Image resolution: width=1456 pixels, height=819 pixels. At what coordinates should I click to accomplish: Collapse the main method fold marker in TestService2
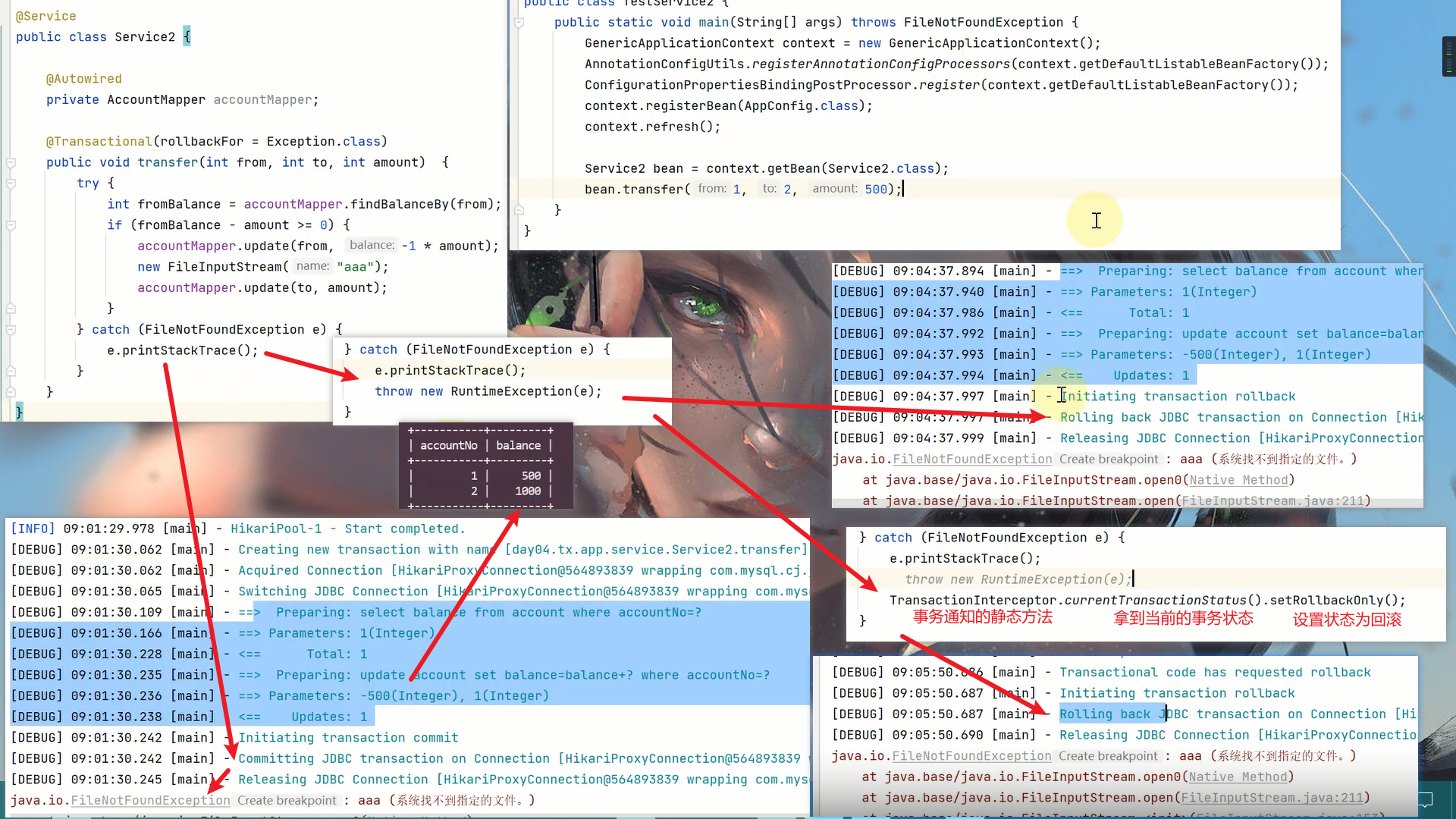point(519,23)
